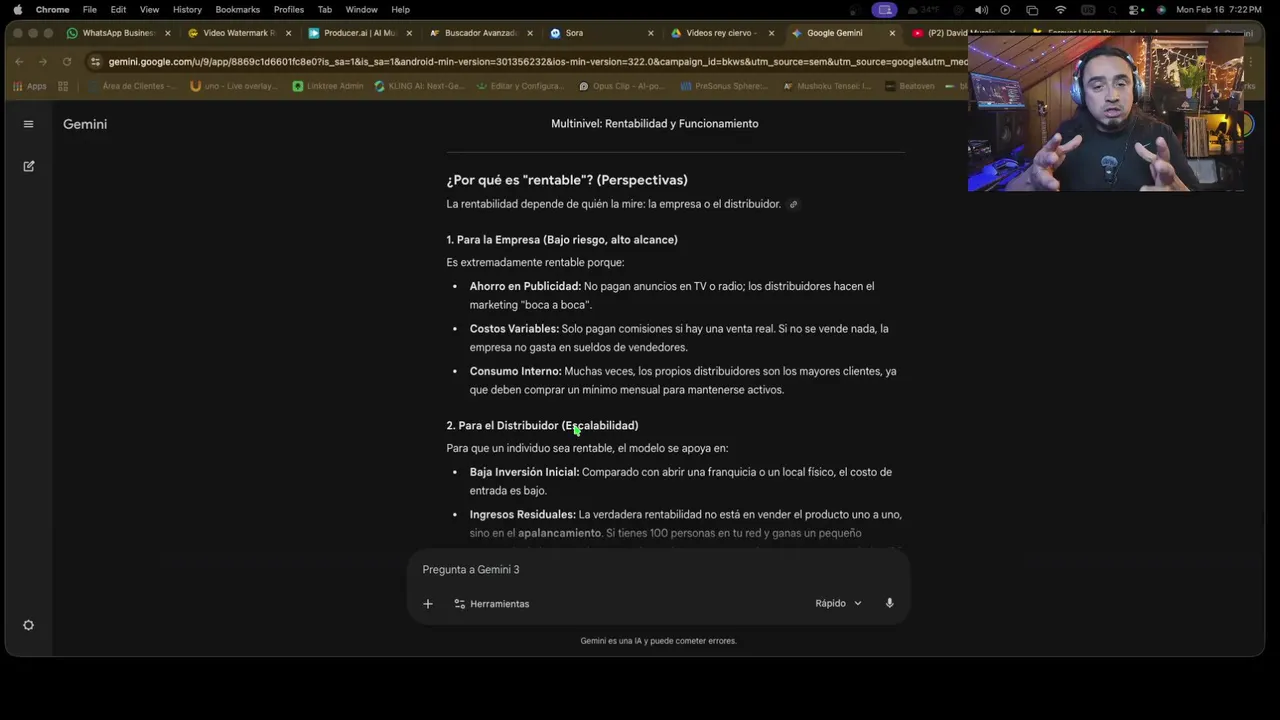Open the 'PreSonus Sphere' bookmark
Viewport: 1280px width, 720px height.
[x=724, y=86]
